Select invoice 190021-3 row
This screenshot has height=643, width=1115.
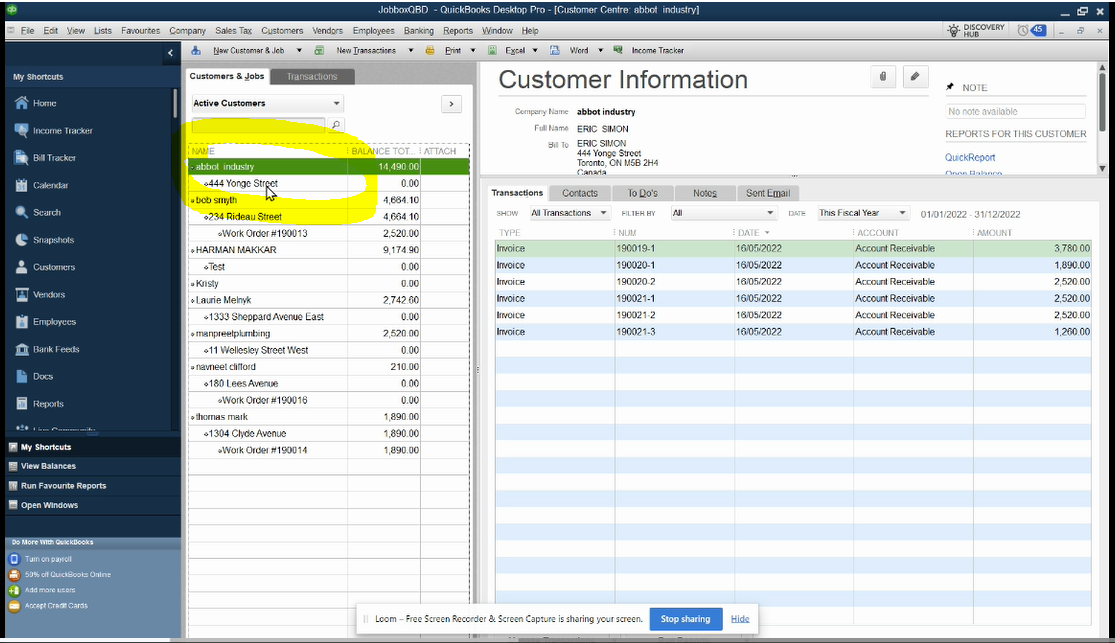coord(793,332)
